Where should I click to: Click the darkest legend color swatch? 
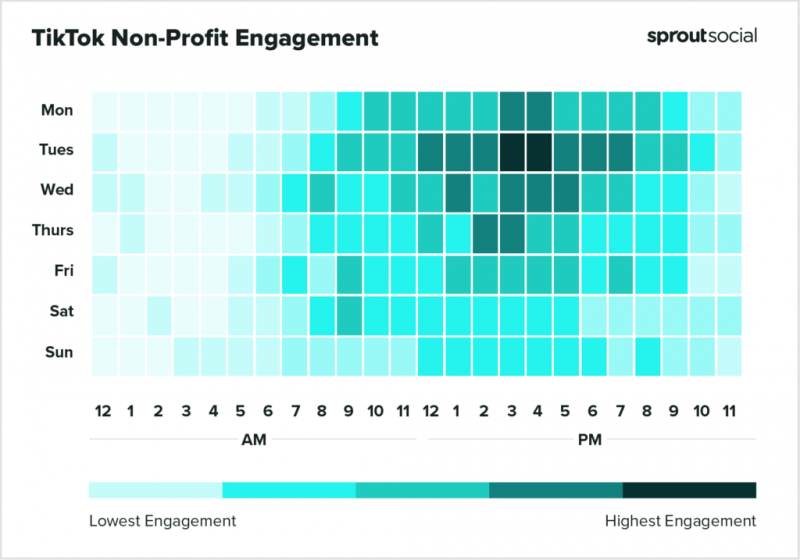tap(689, 490)
